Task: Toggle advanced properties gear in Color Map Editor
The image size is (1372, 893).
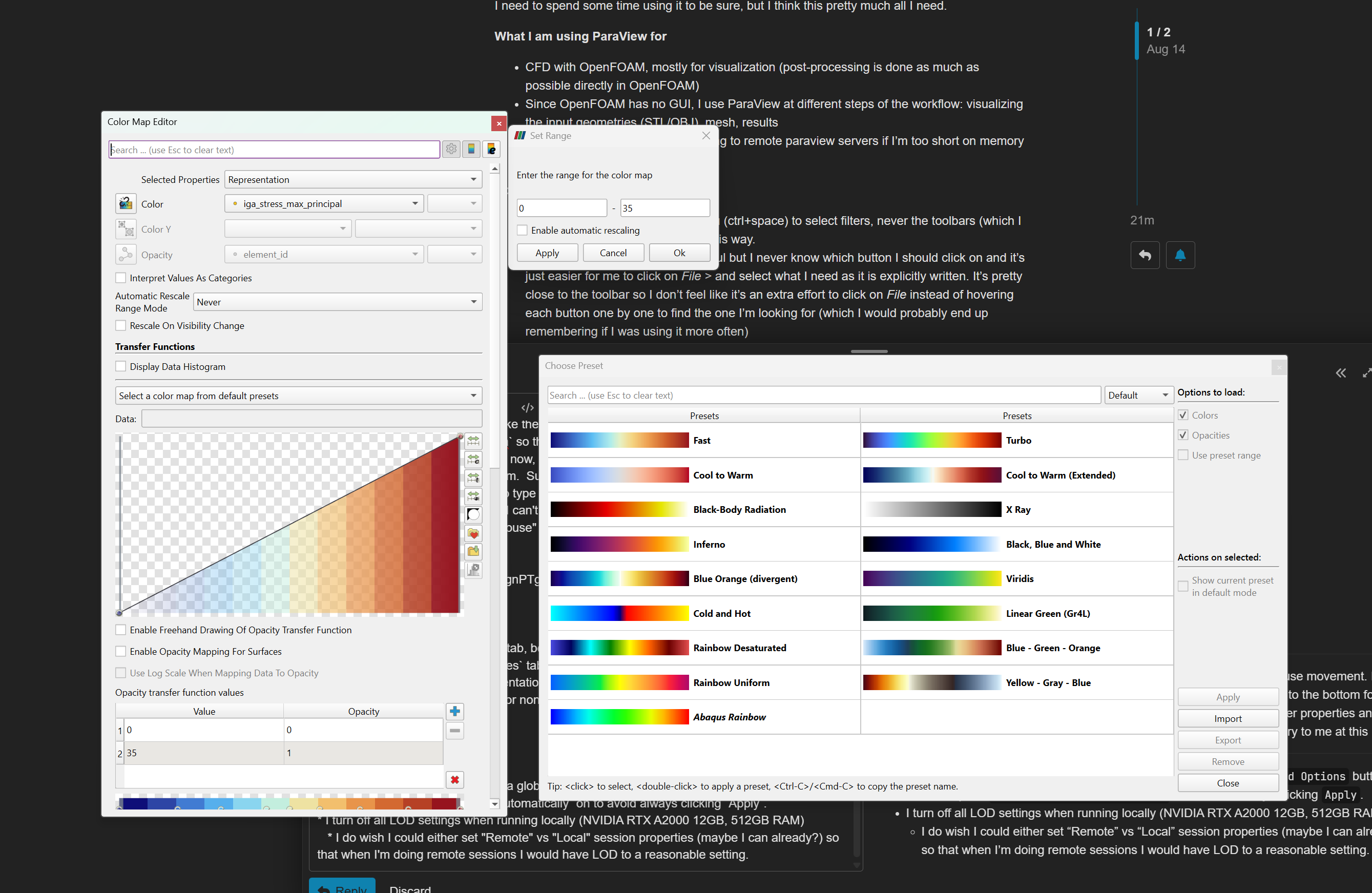Action: pyautogui.click(x=451, y=149)
